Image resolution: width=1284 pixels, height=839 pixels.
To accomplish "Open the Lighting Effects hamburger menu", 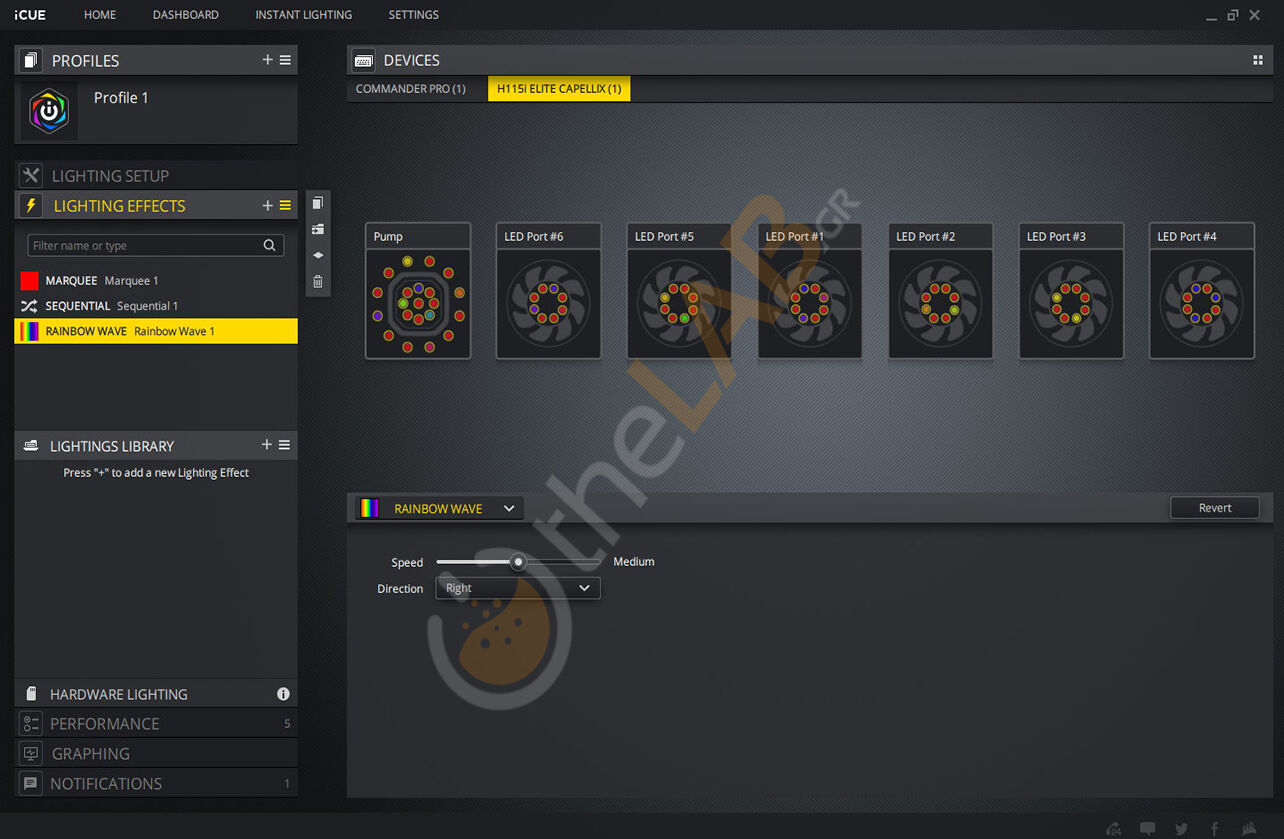I will 285,205.
